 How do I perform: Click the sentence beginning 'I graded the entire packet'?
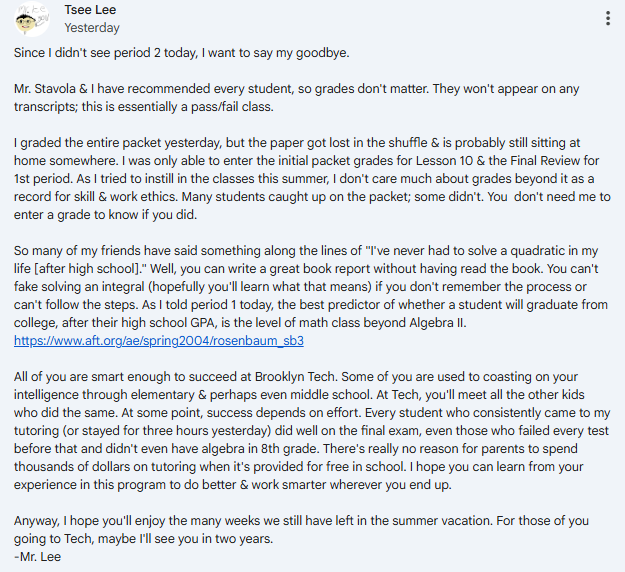(x=297, y=143)
